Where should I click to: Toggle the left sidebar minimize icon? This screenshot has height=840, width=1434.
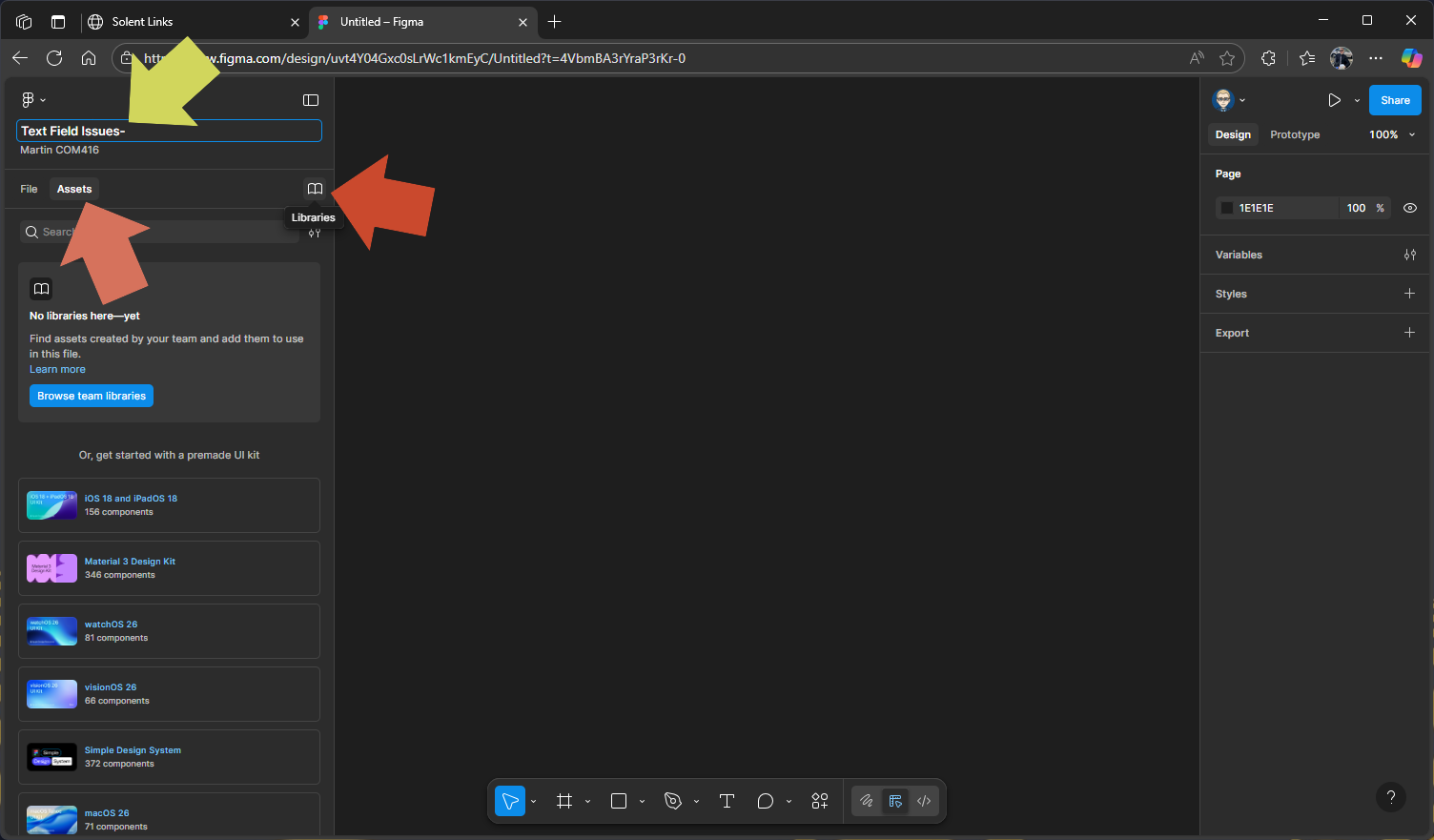(311, 100)
